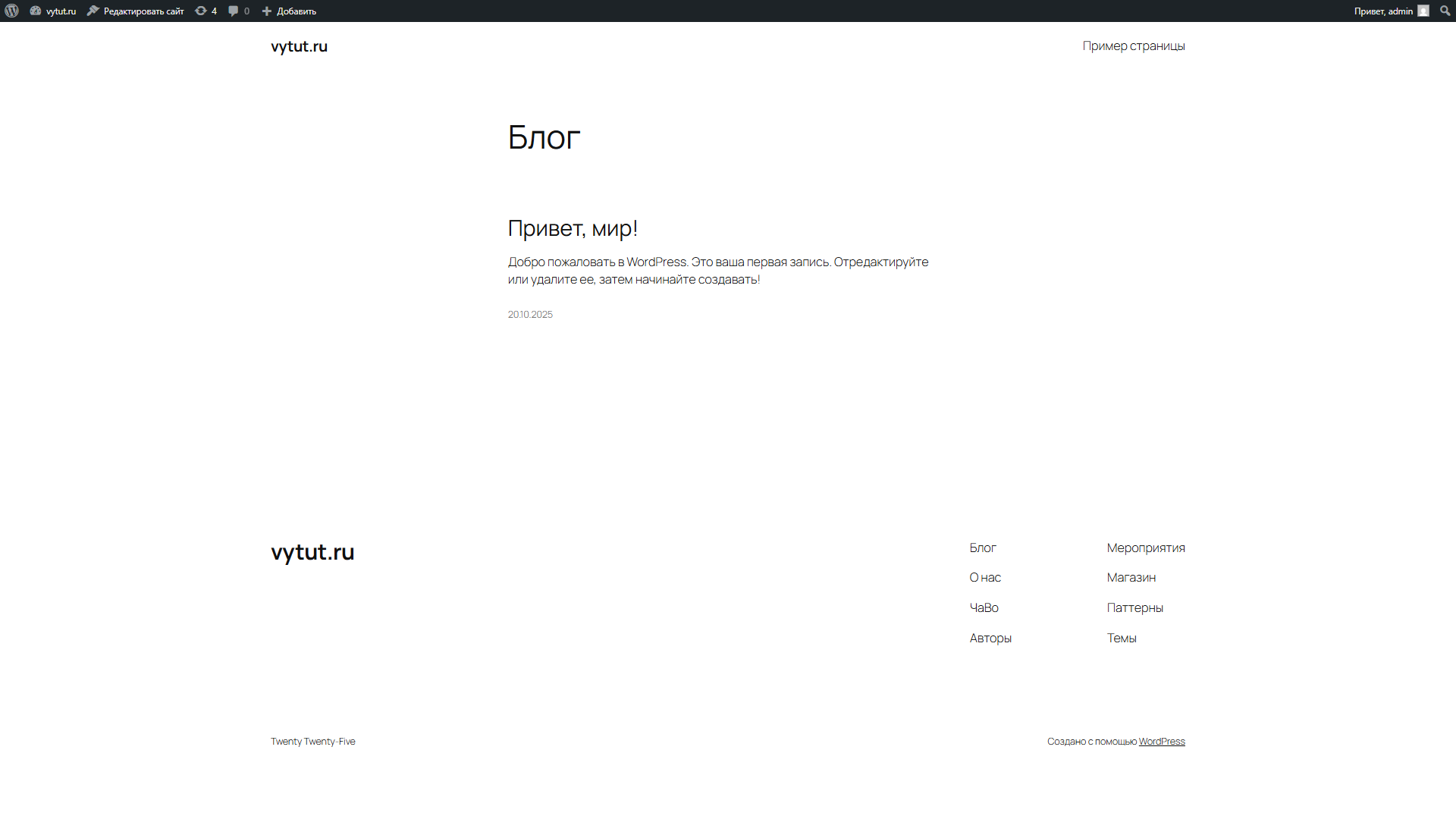Follow the WordPress credit link
Viewport: 1456px width, 819px height.
point(1161,741)
